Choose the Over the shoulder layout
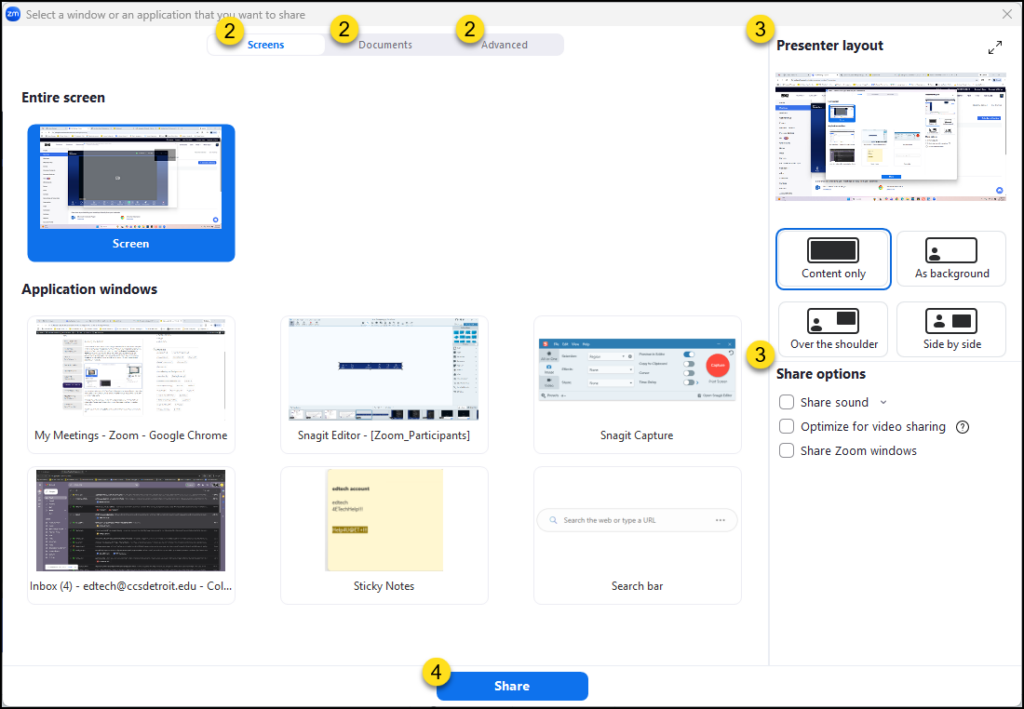Image resolution: width=1024 pixels, height=709 pixels. pos(833,329)
